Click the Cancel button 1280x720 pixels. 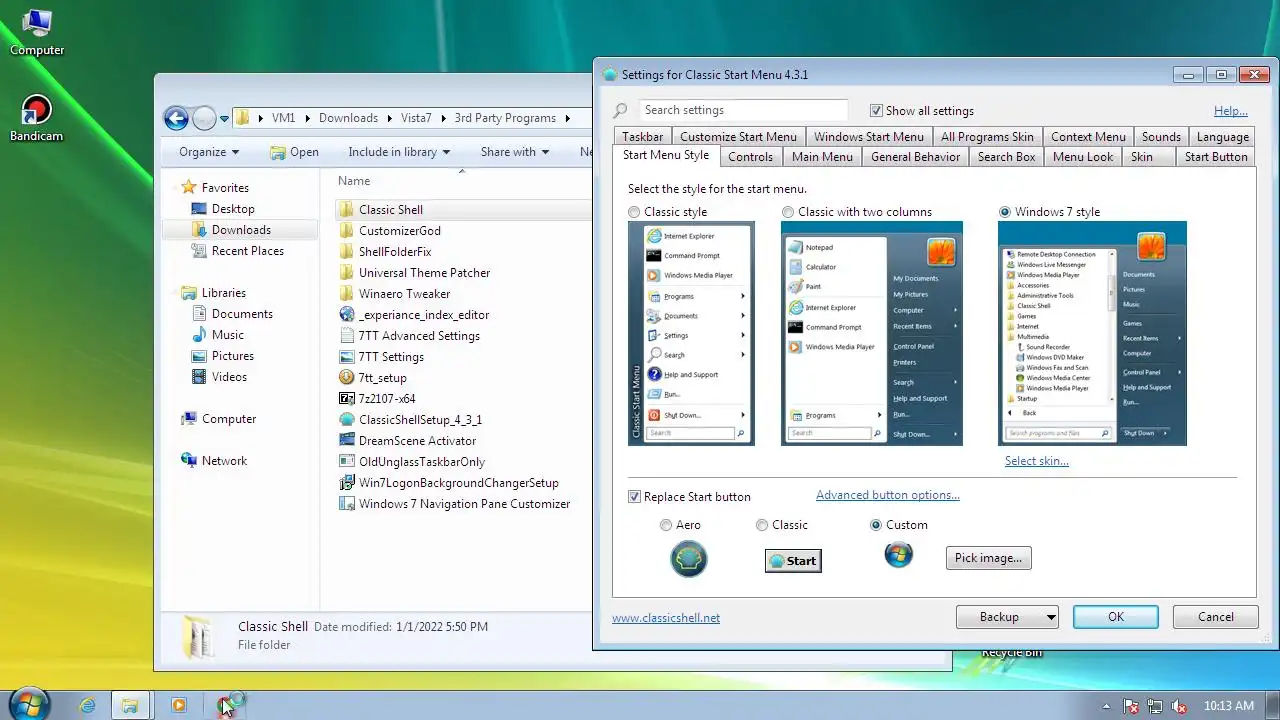[1215, 617]
